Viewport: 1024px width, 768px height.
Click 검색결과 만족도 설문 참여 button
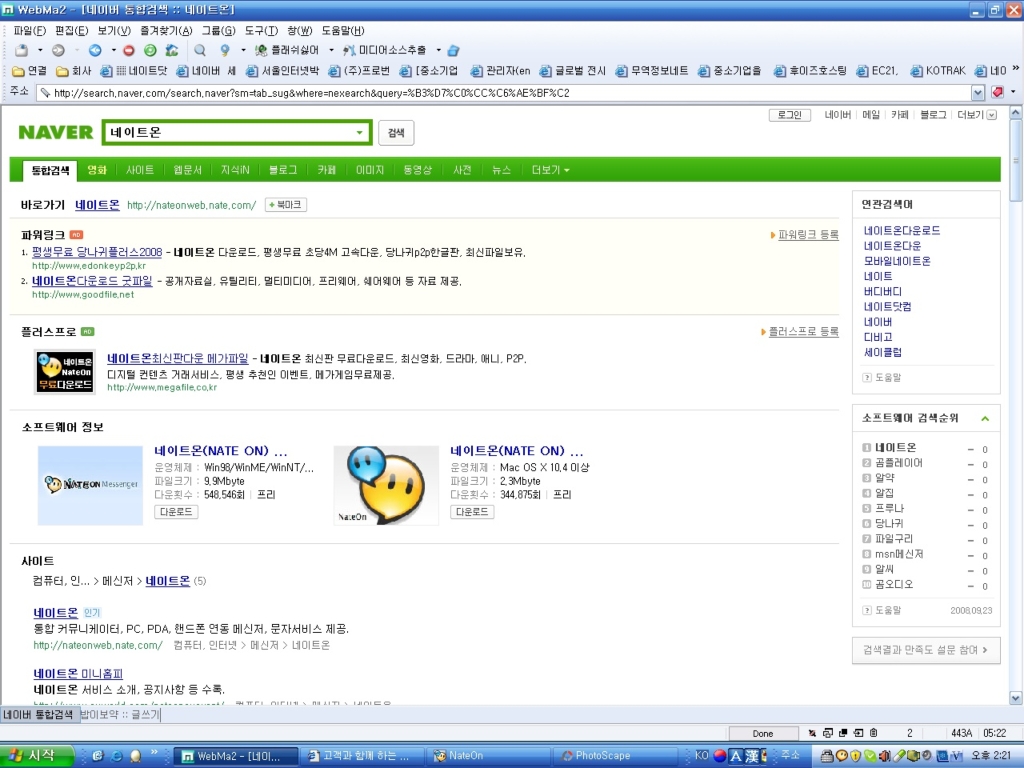(x=926, y=650)
